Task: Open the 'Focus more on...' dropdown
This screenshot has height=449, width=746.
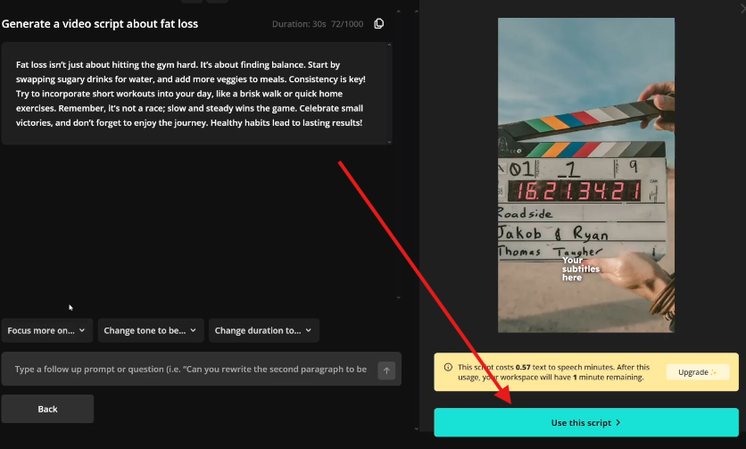Action: click(x=47, y=331)
